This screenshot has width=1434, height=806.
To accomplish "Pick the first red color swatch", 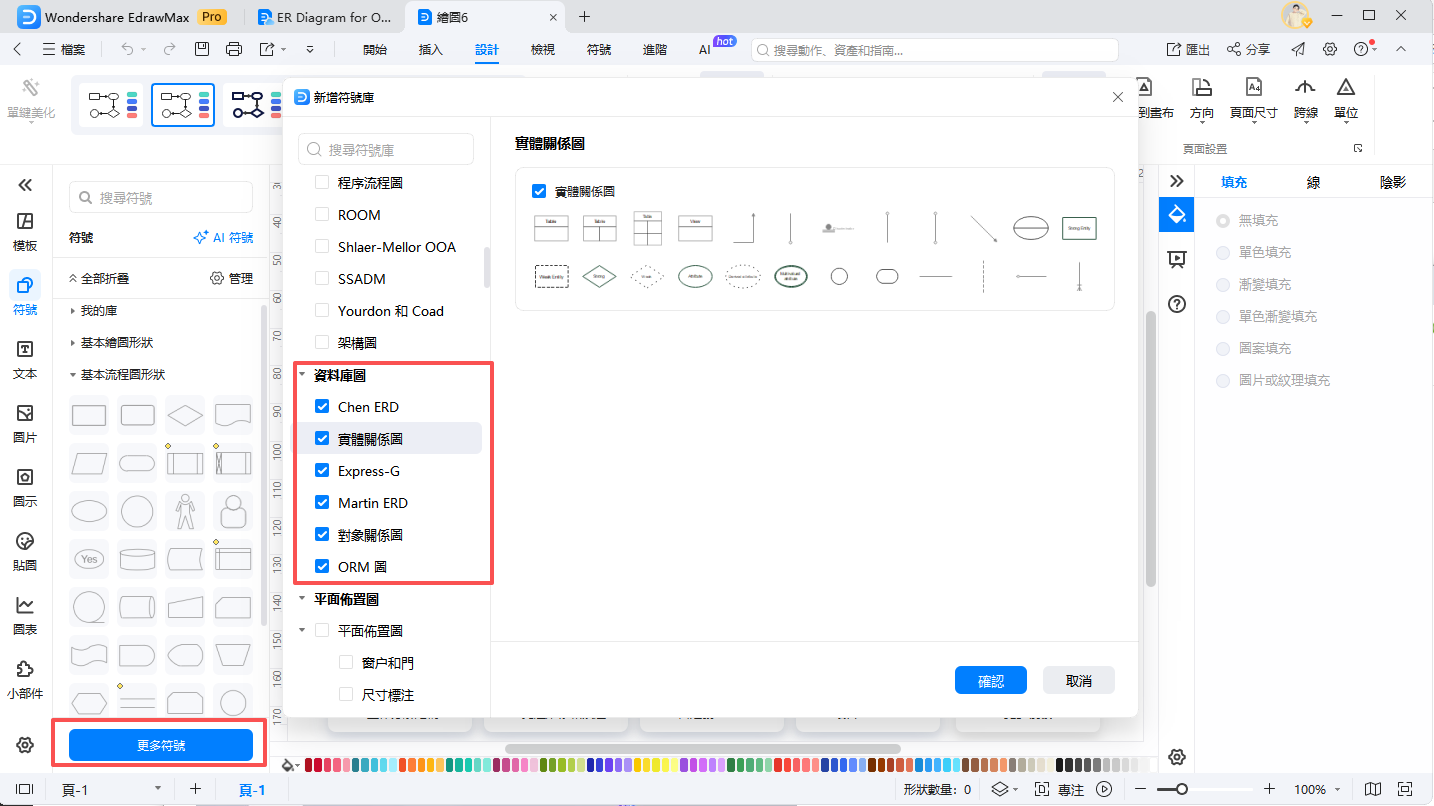I will 309,765.
